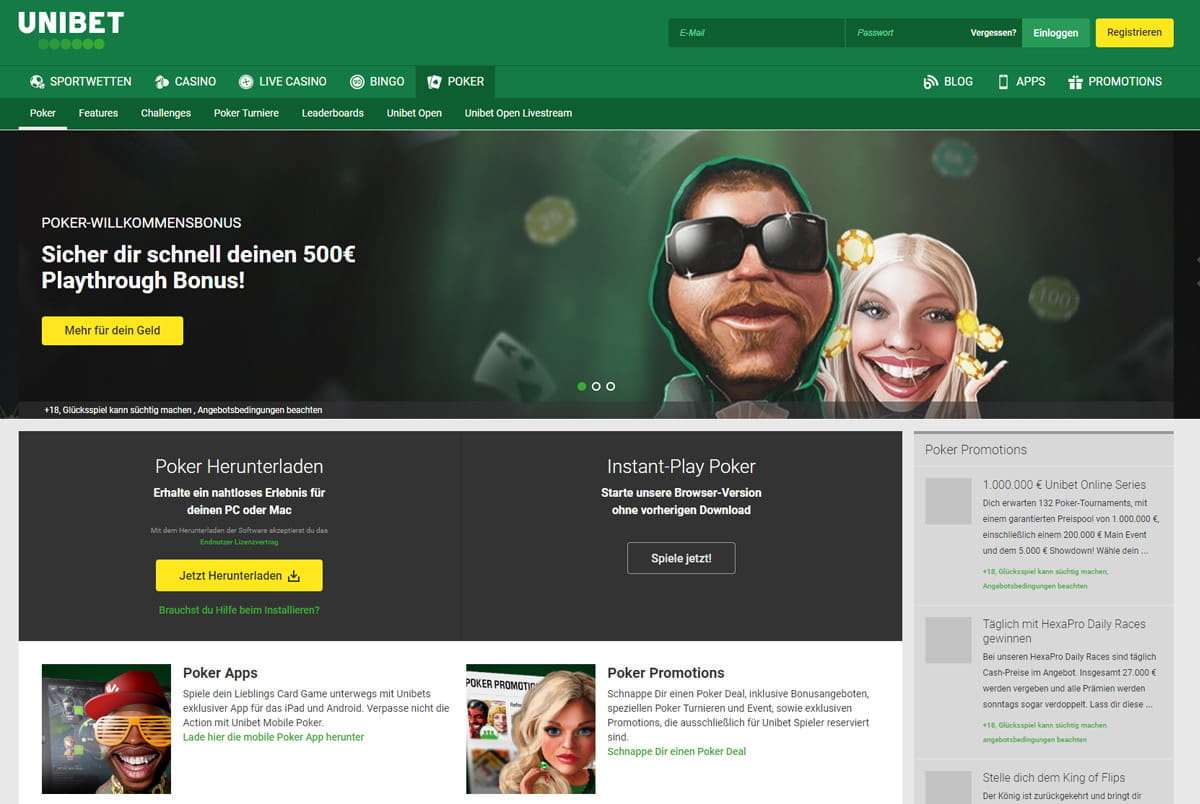Click the Bingo ball icon

pos(357,82)
